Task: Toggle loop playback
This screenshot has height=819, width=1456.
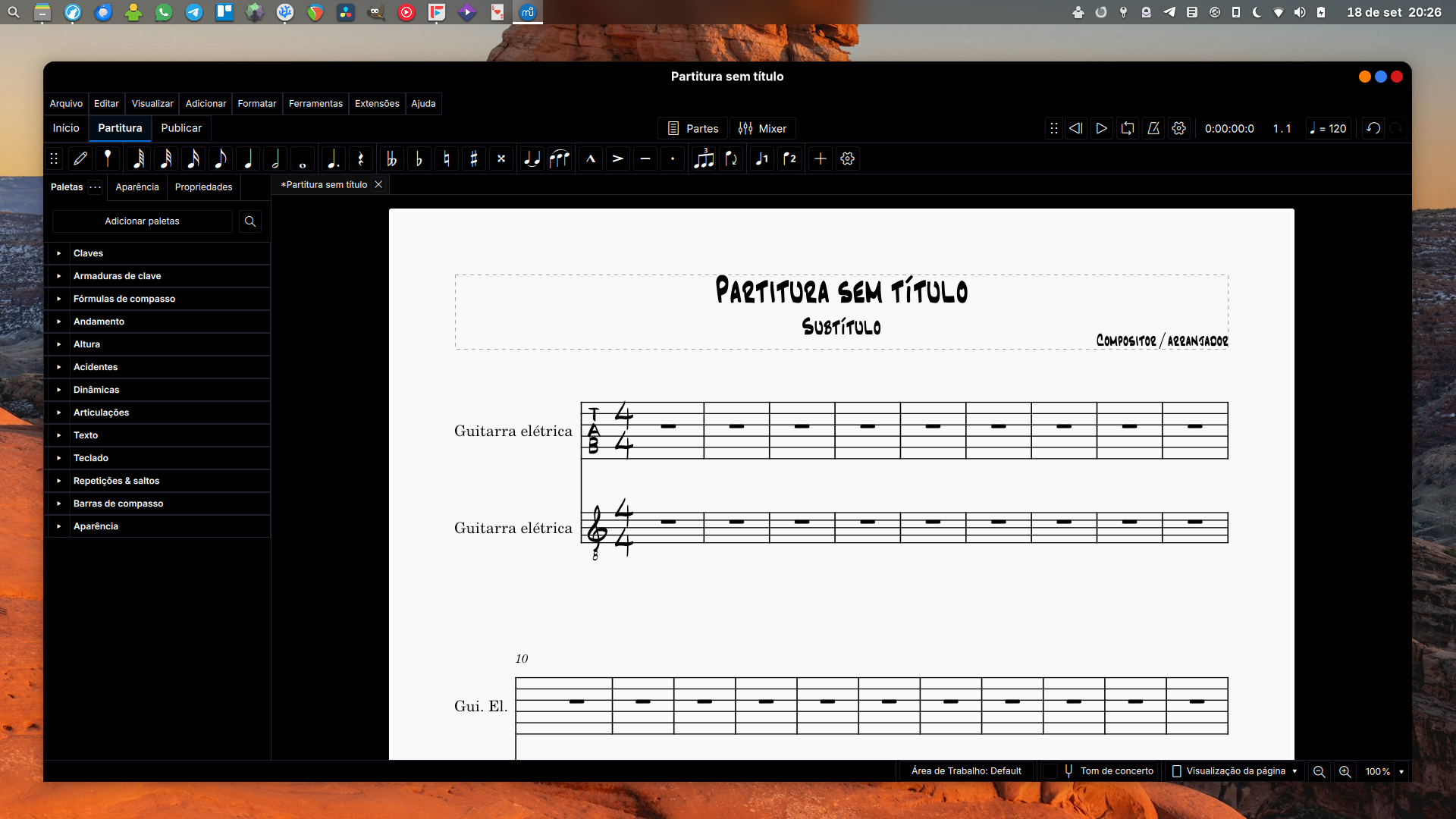Action: [1127, 128]
